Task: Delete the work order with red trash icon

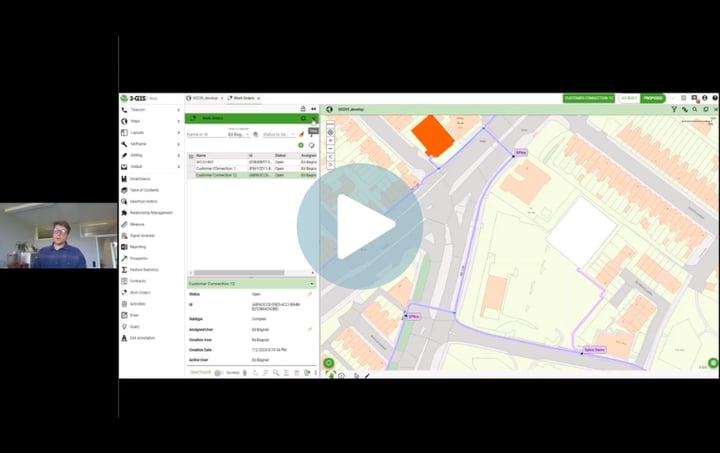Action: click(x=297, y=373)
